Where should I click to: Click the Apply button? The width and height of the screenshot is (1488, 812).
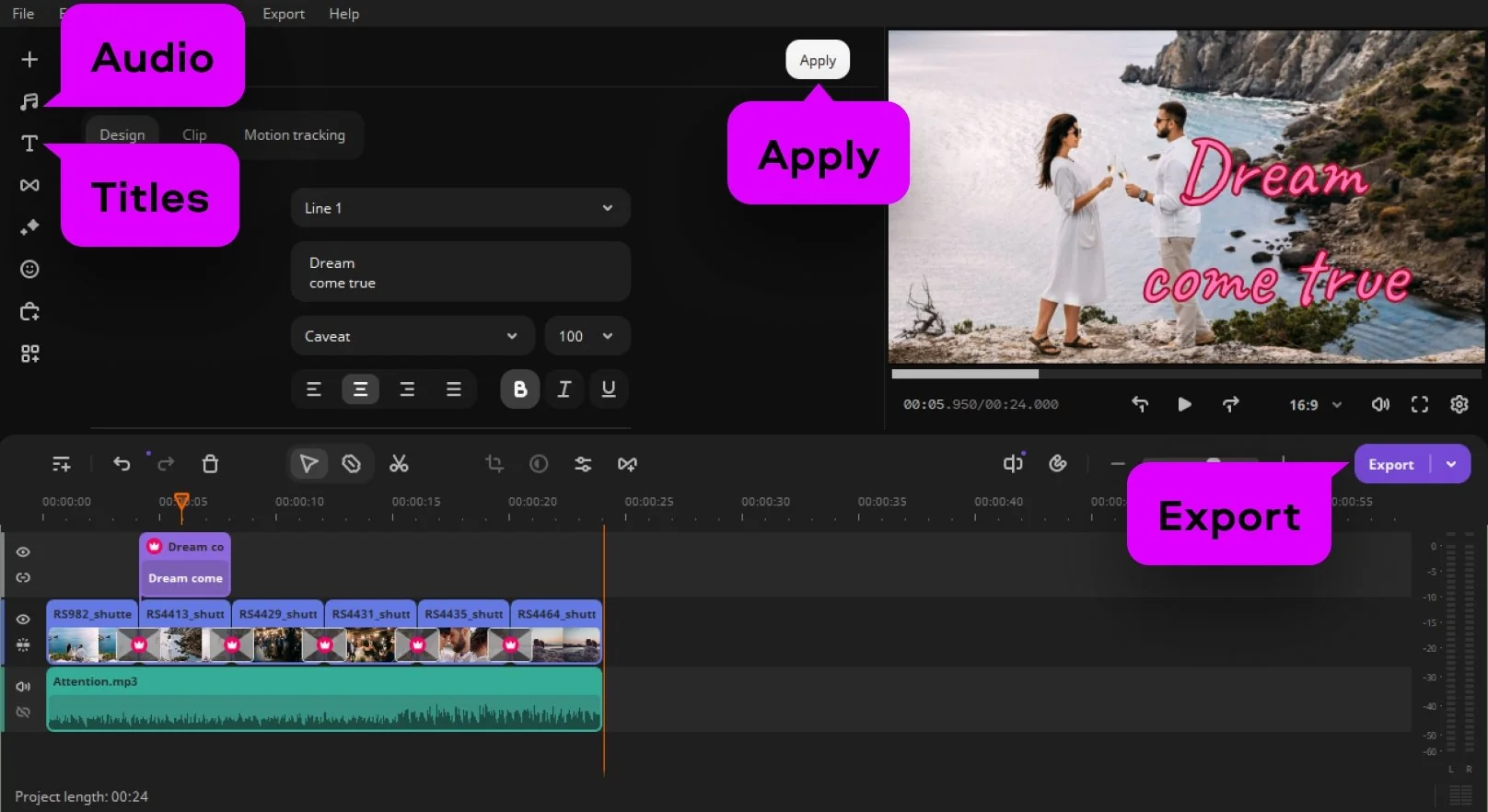point(817,61)
